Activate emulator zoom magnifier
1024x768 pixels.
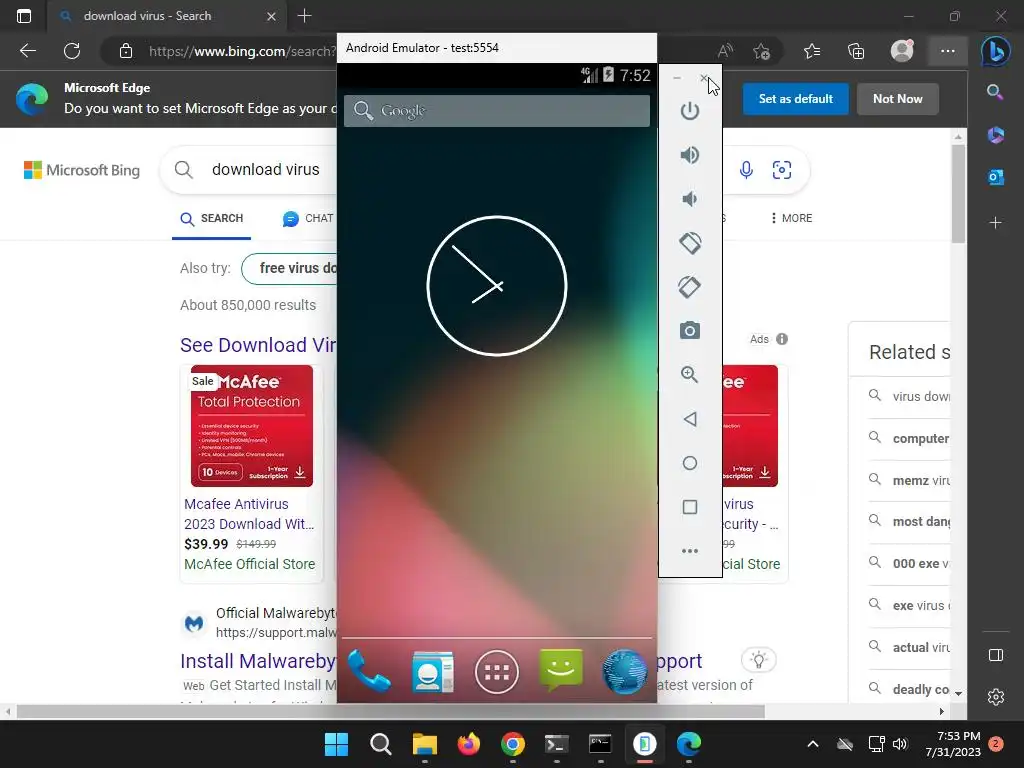pyautogui.click(x=690, y=375)
